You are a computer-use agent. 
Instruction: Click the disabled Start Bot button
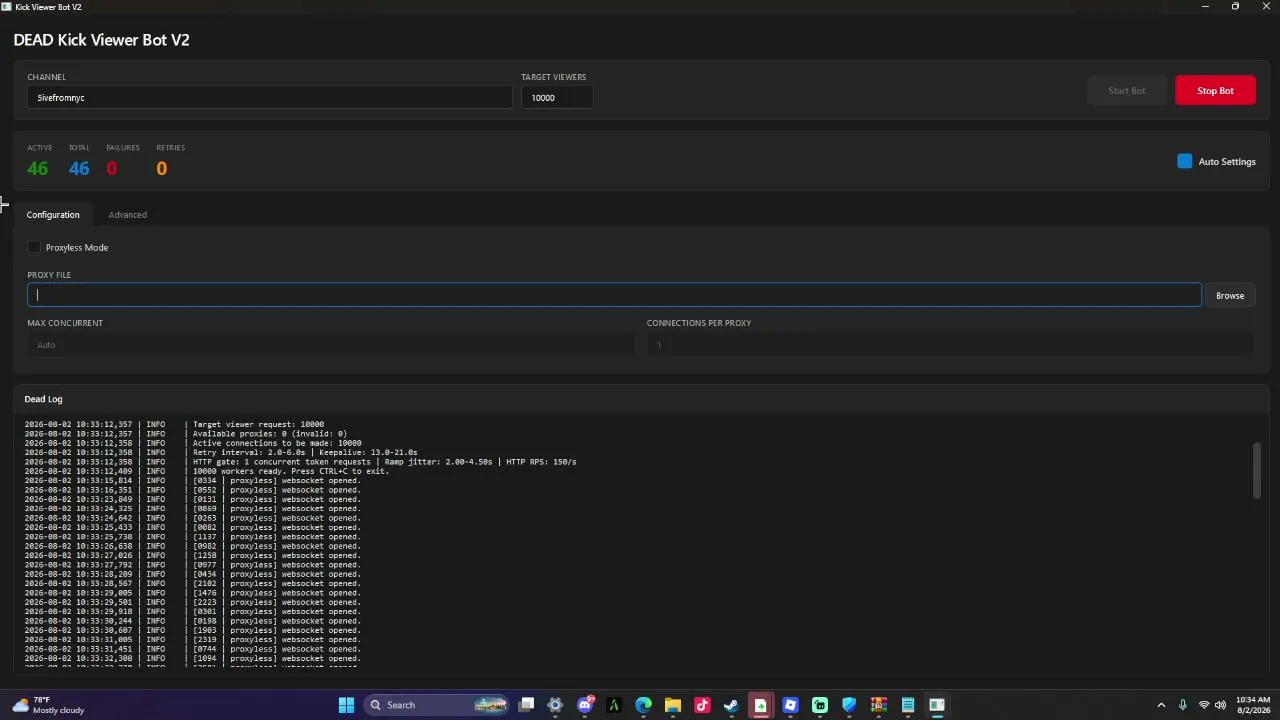tap(1126, 90)
